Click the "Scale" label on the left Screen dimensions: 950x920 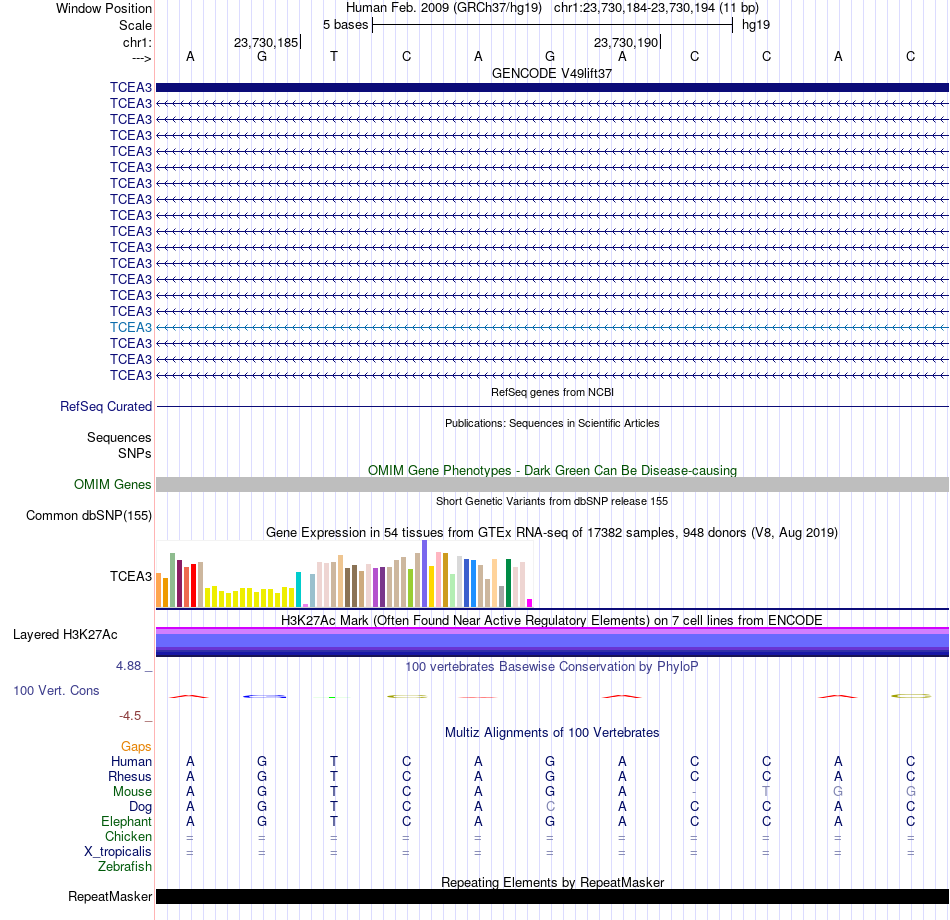tap(135, 25)
